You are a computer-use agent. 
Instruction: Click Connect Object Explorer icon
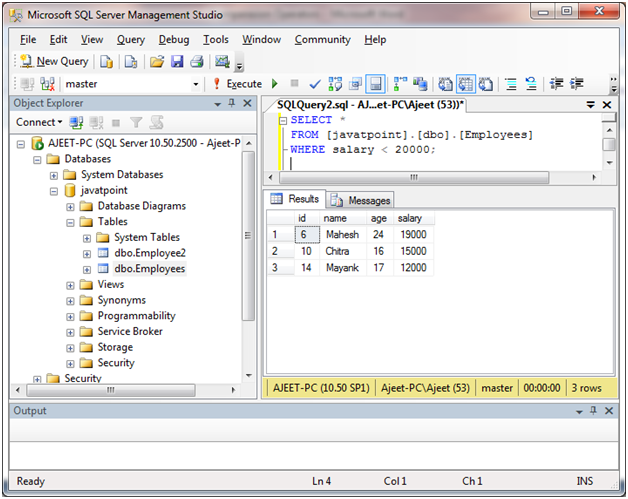click(x=76, y=122)
